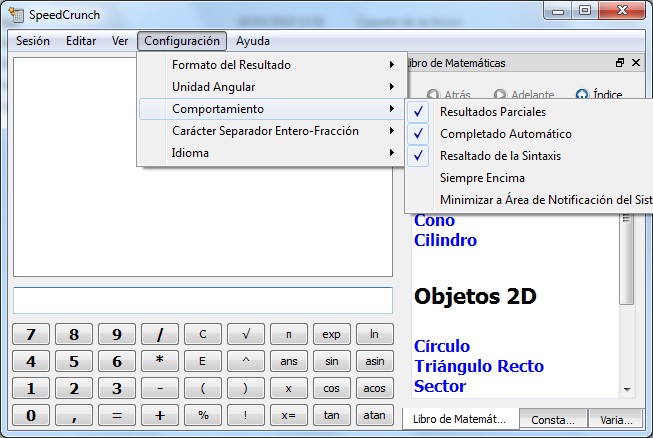The height and width of the screenshot is (438, 653).
Task: Click the sin function key
Action: click(x=331, y=361)
